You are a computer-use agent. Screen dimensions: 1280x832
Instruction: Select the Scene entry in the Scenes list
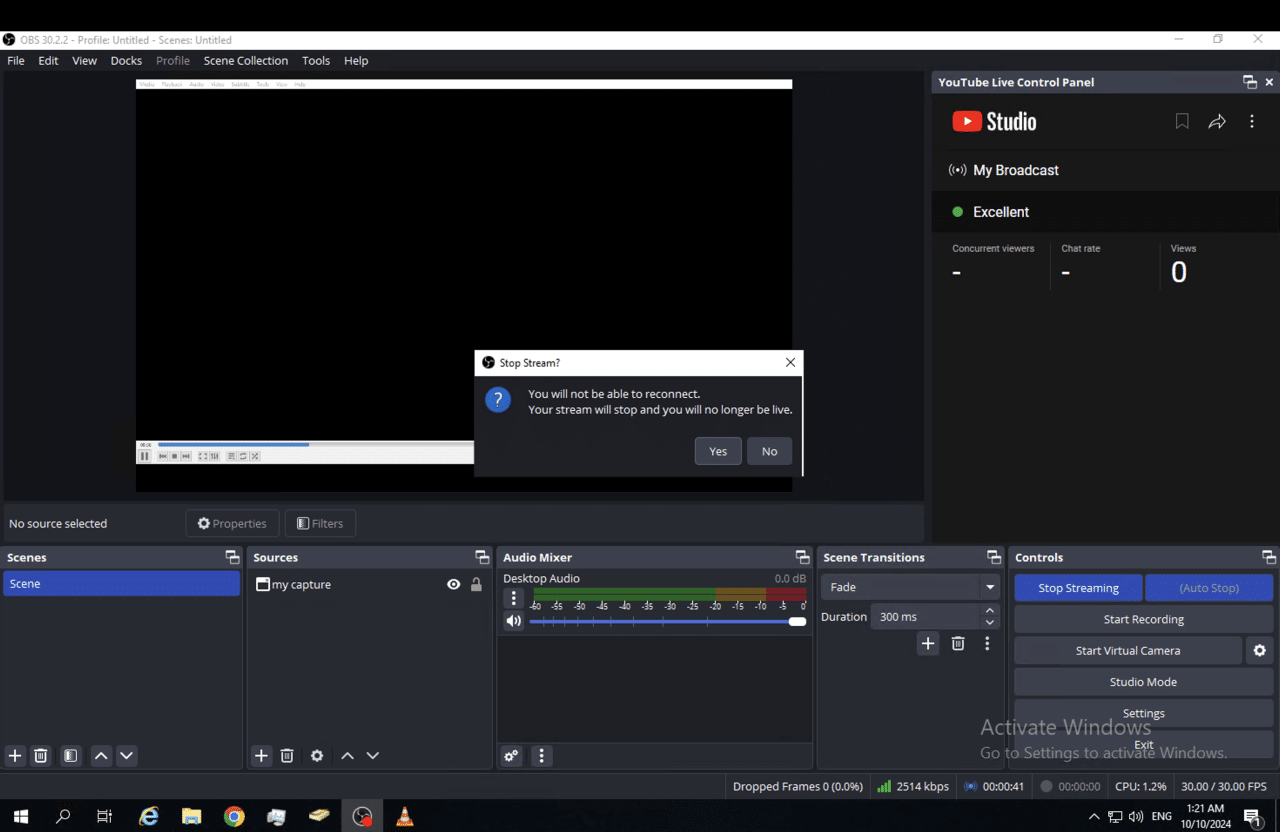click(120, 583)
